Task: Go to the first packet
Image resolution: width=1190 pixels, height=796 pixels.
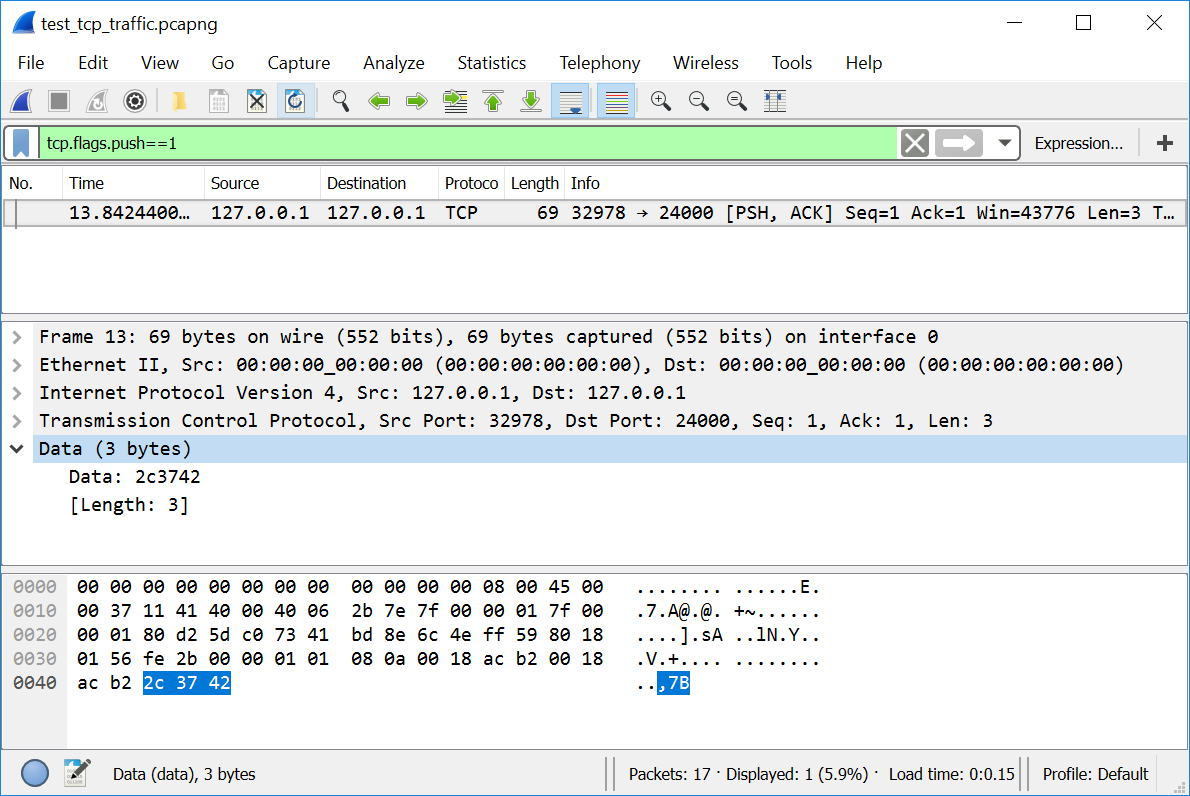Action: click(493, 101)
